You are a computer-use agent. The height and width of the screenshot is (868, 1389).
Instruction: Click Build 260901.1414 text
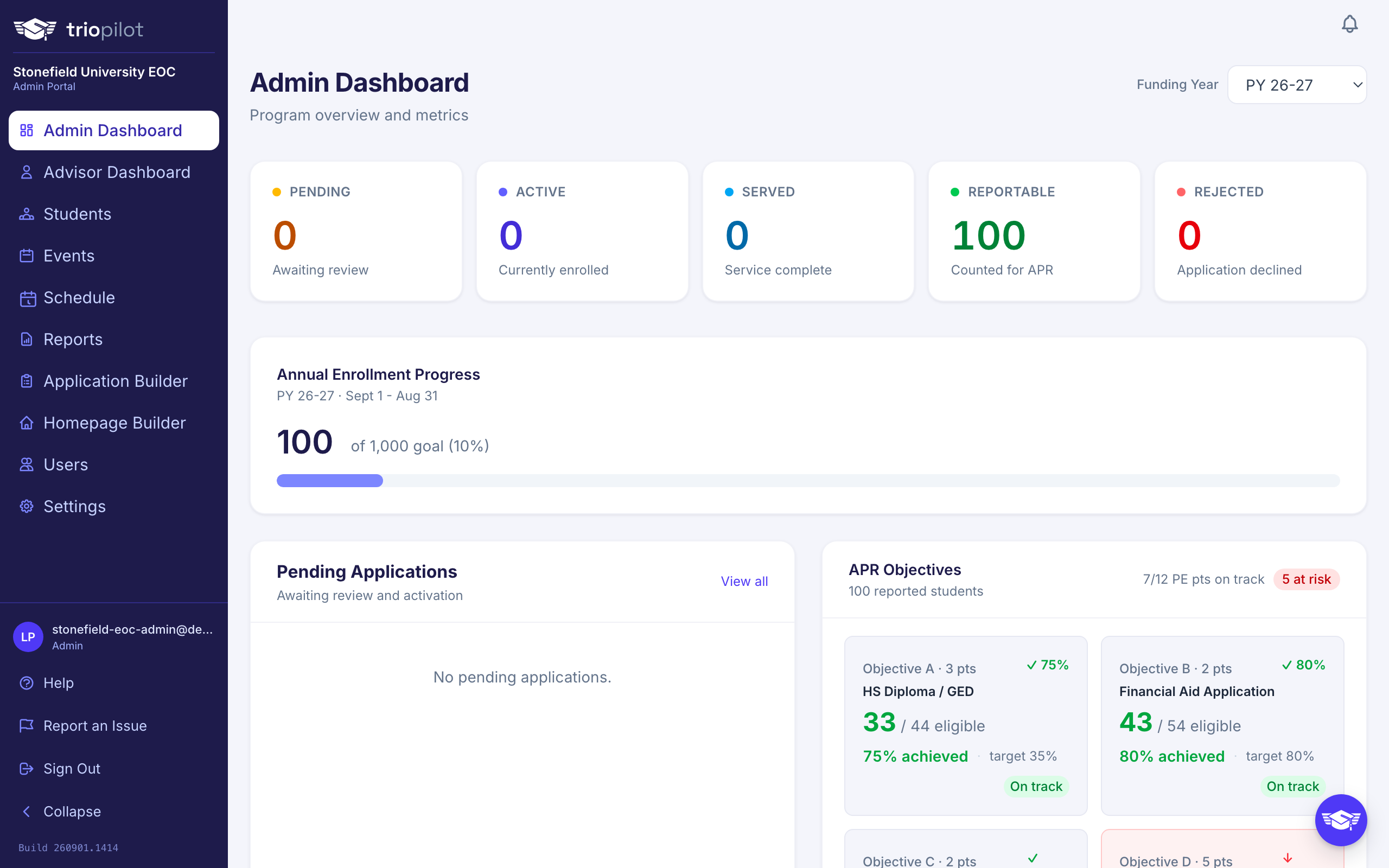68,848
